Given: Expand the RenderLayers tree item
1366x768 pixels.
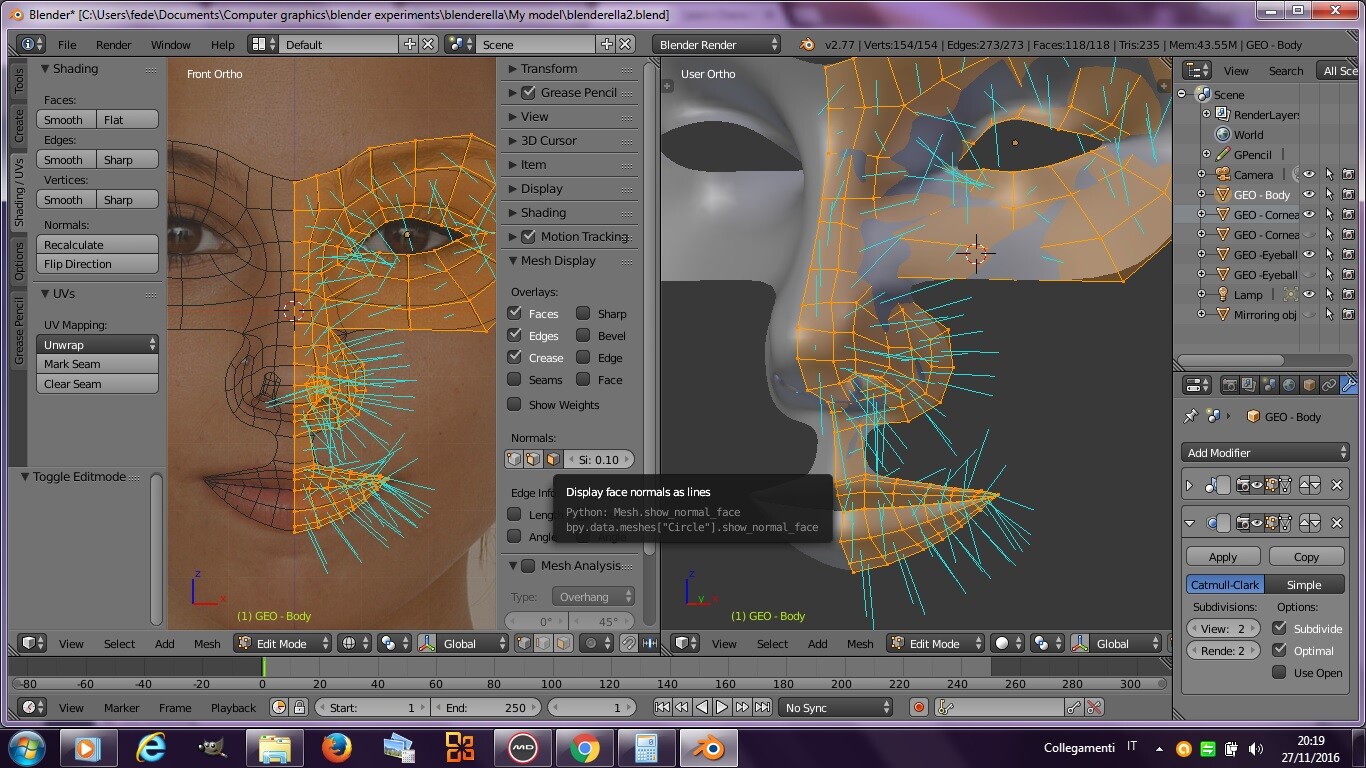Looking at the screenshot, I should pyautogui.click(x=1206, y=114).
